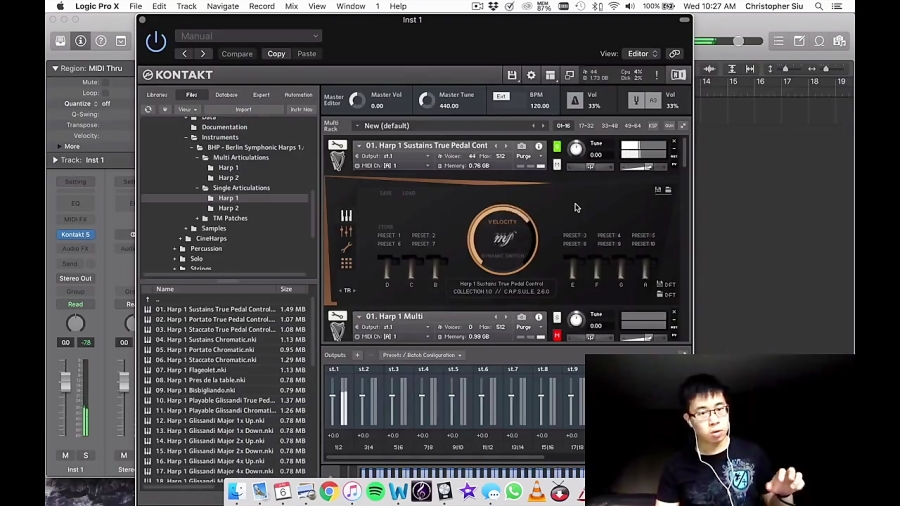Toggle Read automation mode on Inst 1
This screenshot has height=506, width=900.
click(75, 304)
